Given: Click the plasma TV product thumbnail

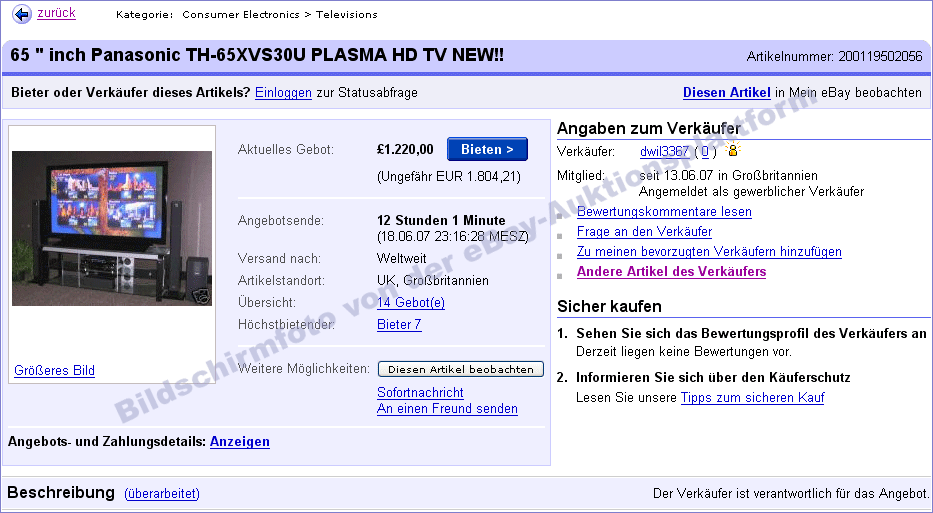Looking at the screenshot, I should tap(112, 229).
